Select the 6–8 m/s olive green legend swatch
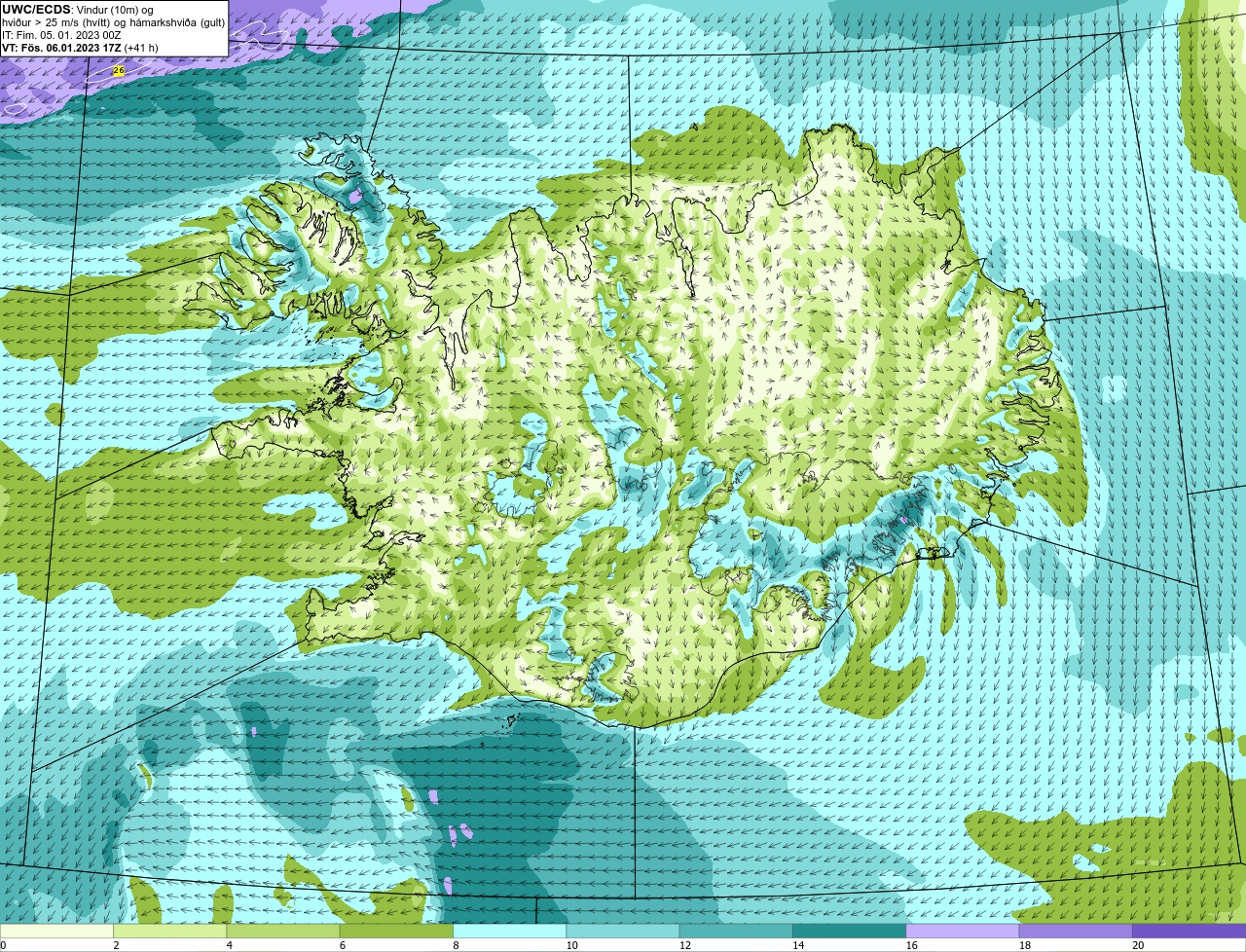Screen dimensions: 1246x952 (x=396, y=931)
